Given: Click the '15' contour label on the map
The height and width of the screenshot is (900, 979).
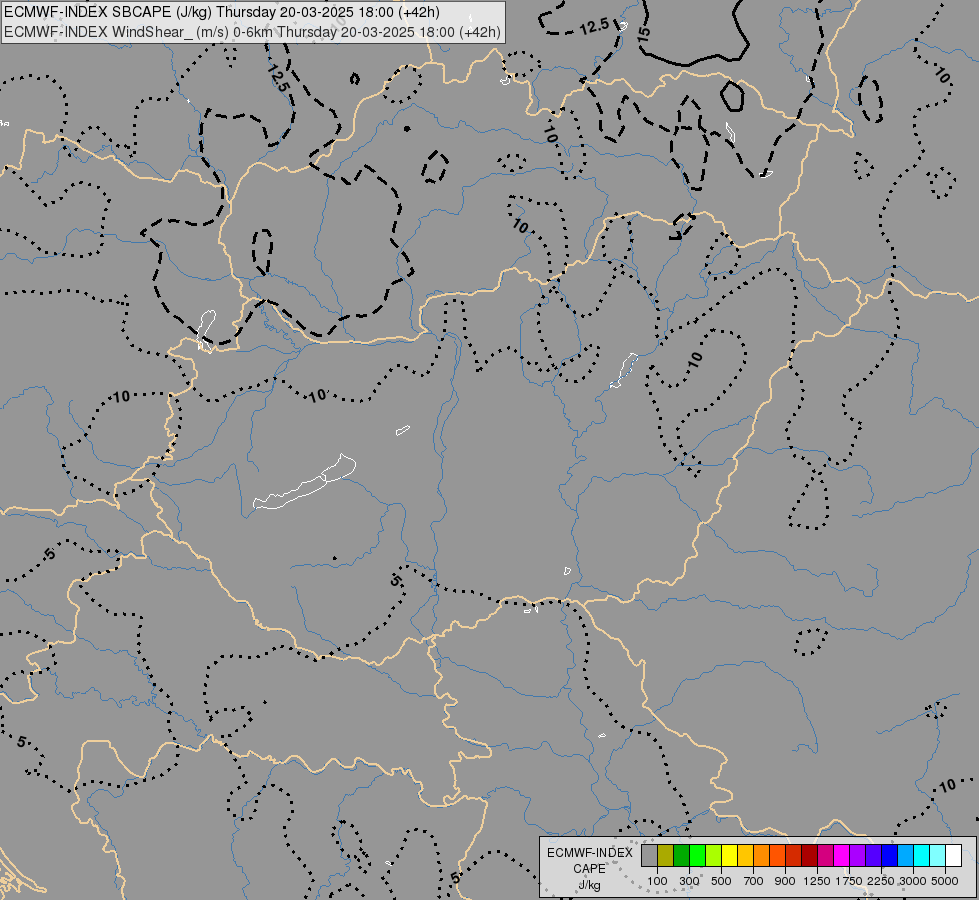Looking at the screenshot, I should click(x=643, y=32).
